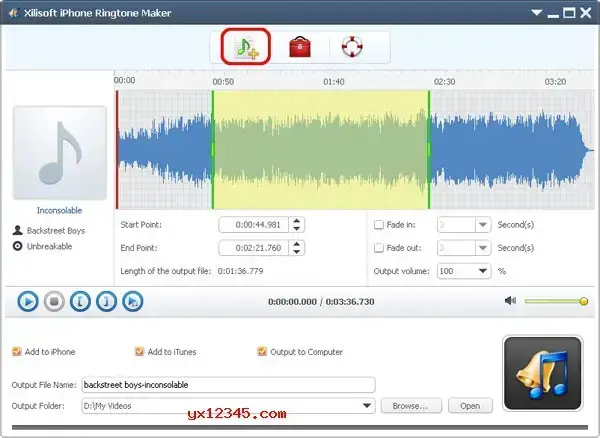
Task: Enable the Fade in checkbox
Action: [x=378, y=225]
